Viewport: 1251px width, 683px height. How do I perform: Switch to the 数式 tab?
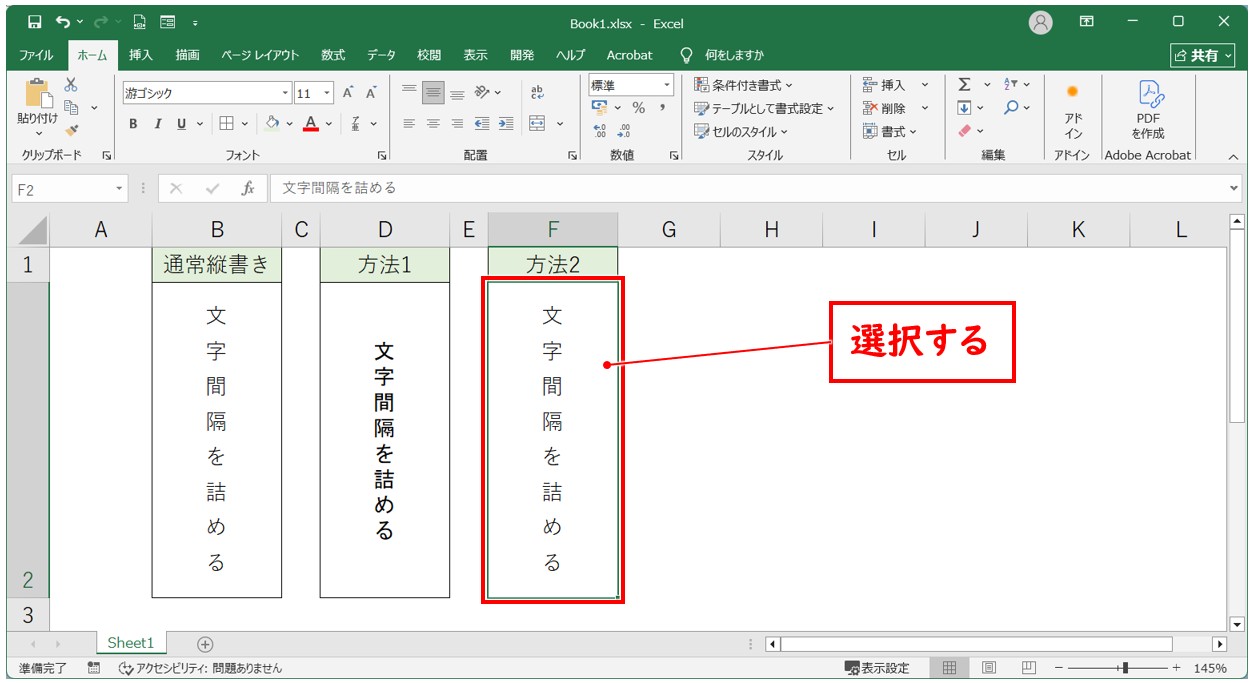(333, 55)
